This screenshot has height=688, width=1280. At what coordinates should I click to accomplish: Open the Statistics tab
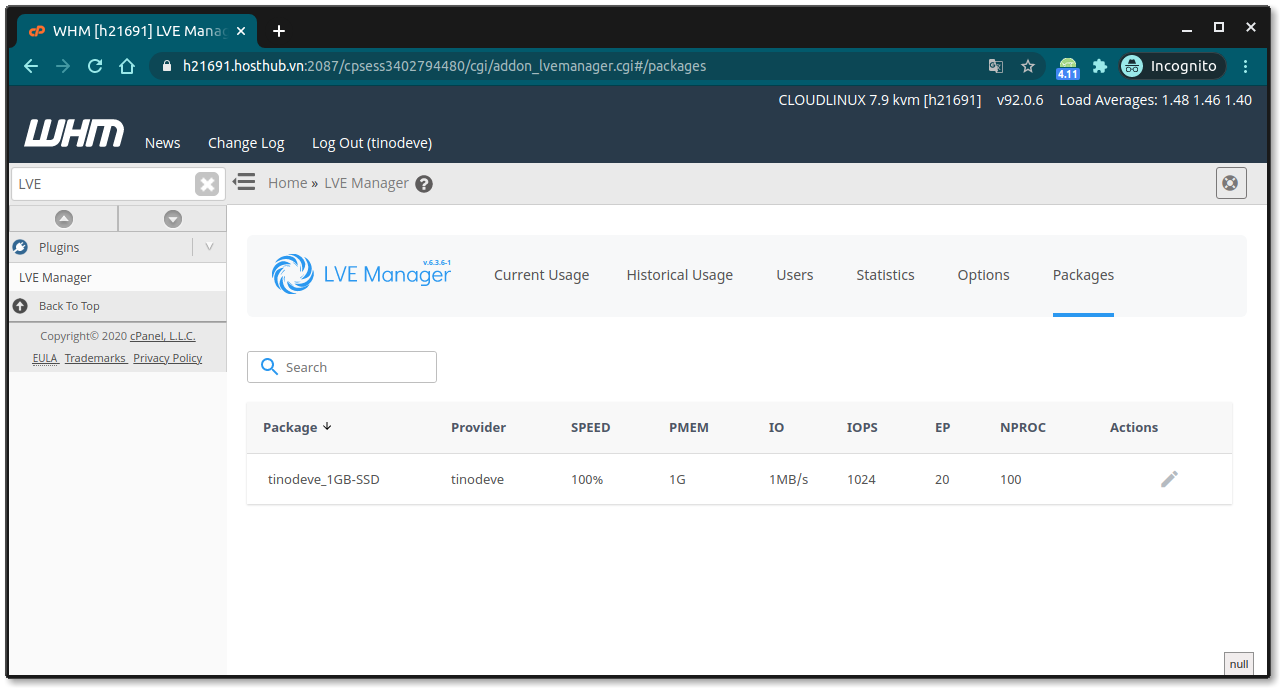coord(885,275)
